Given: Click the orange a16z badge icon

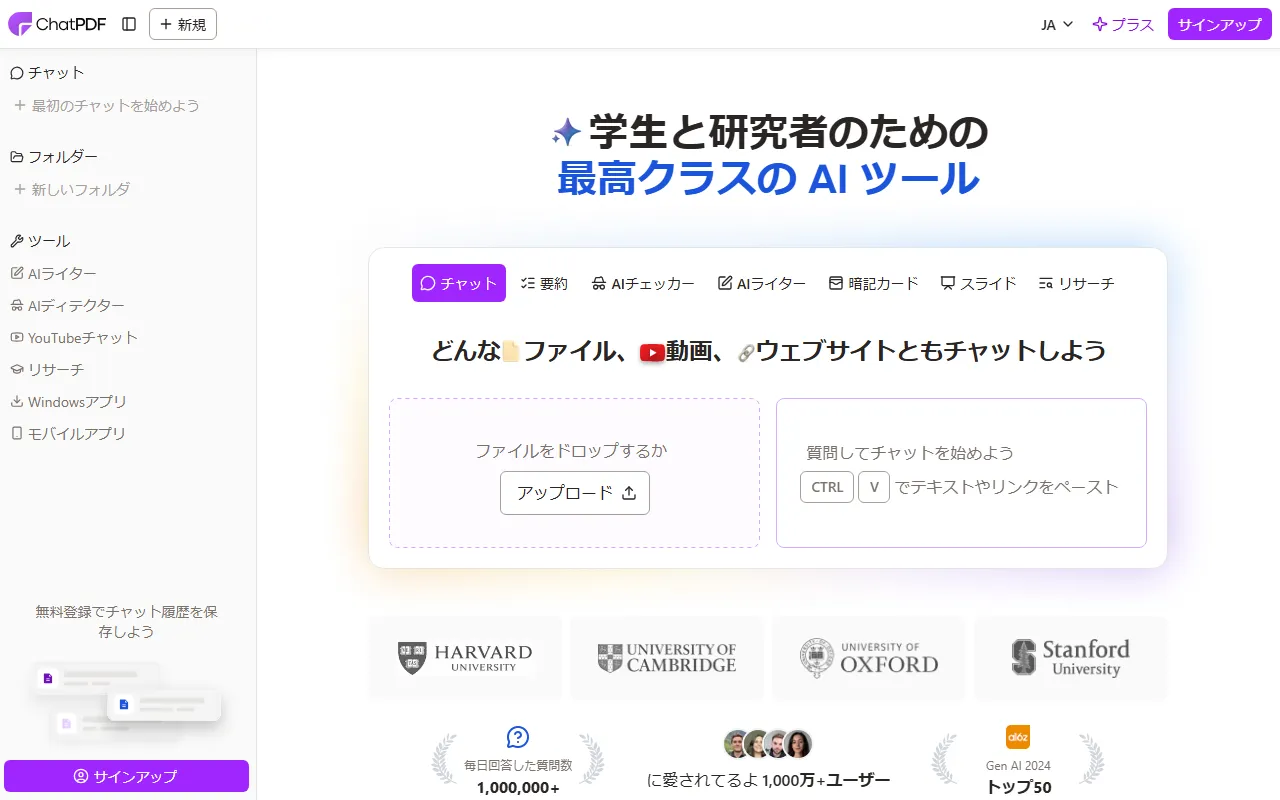Looking at the screenshot, I should point(1018,736).
